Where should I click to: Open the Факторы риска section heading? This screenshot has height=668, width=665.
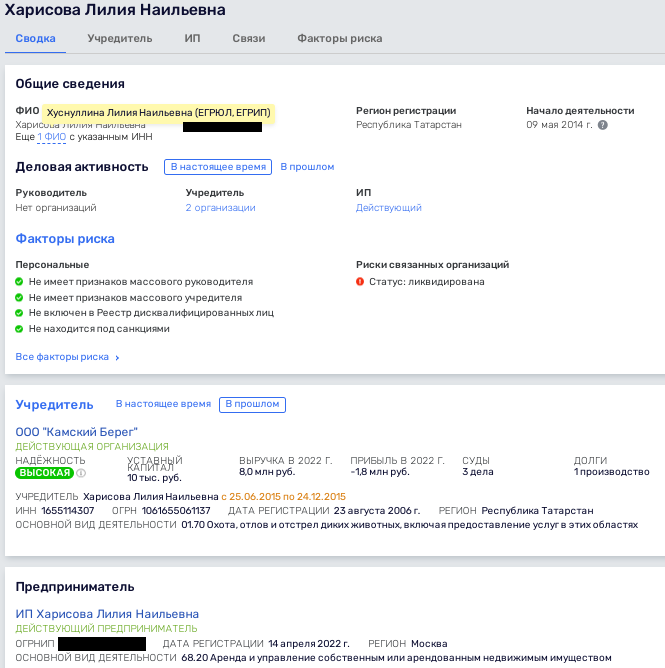point(65,239)
